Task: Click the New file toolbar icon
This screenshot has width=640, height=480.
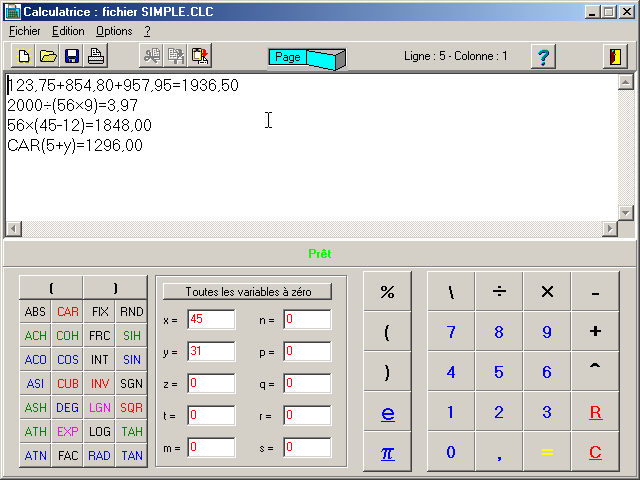Action: pos(23,56)
